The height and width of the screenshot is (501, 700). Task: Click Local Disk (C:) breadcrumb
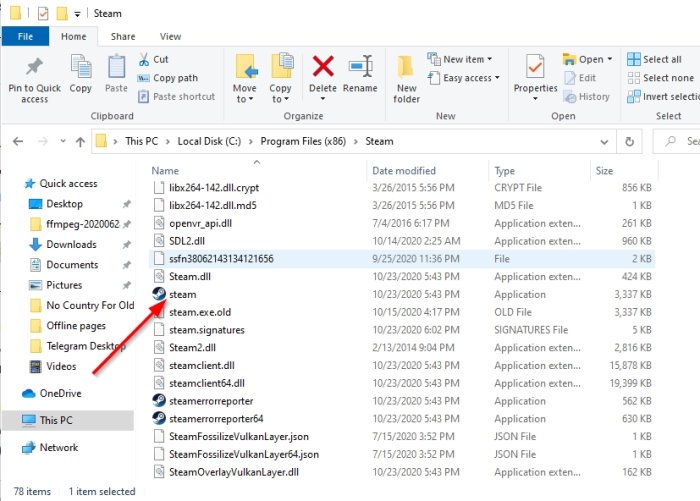(x=209, y=142)
